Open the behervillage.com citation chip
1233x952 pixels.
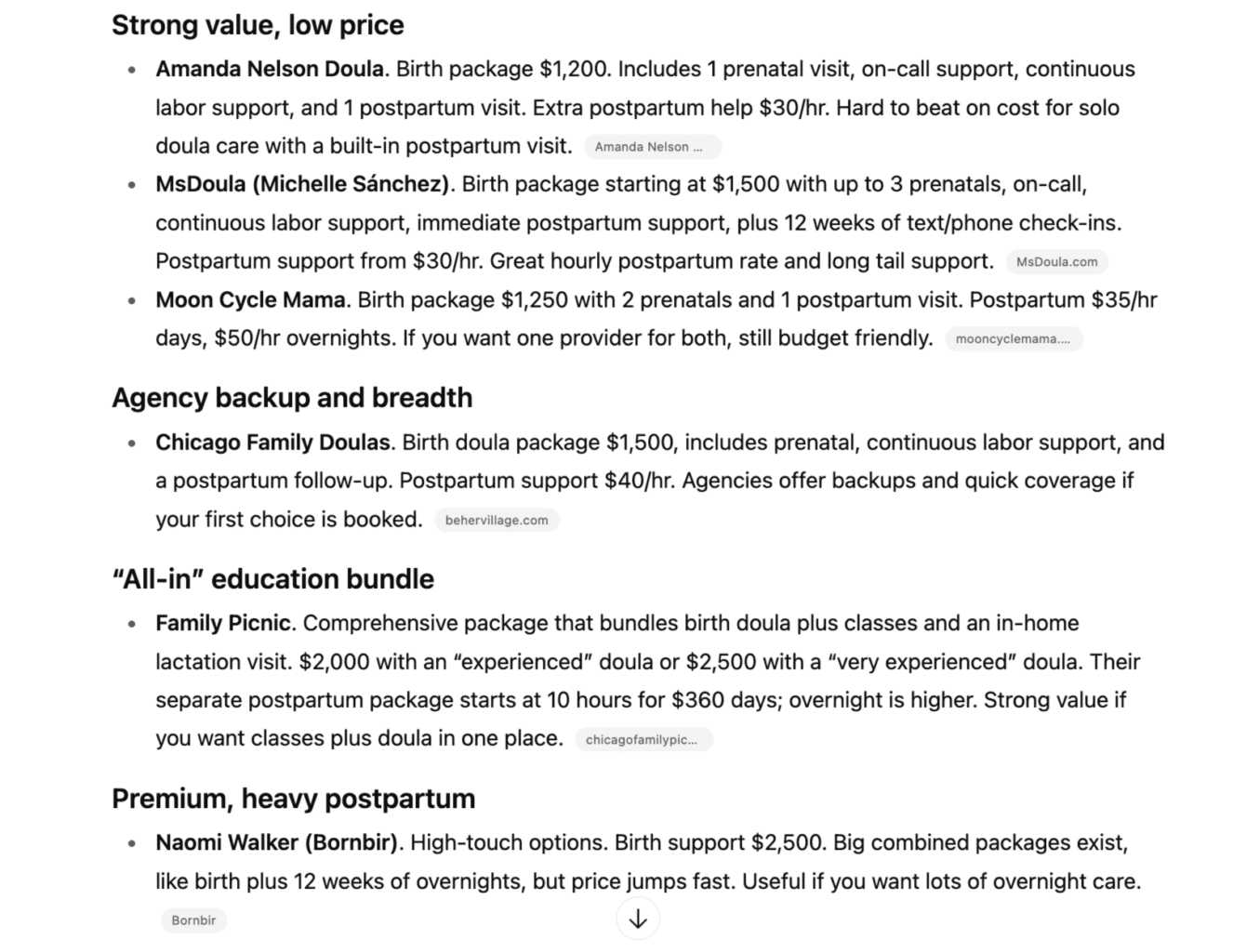497,521
